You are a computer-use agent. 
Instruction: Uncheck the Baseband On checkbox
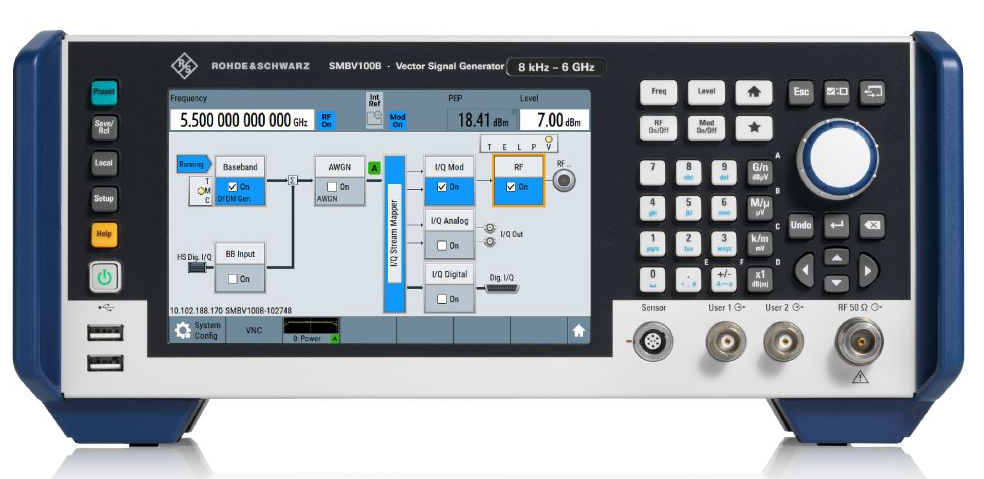click(x=232, y=186)
